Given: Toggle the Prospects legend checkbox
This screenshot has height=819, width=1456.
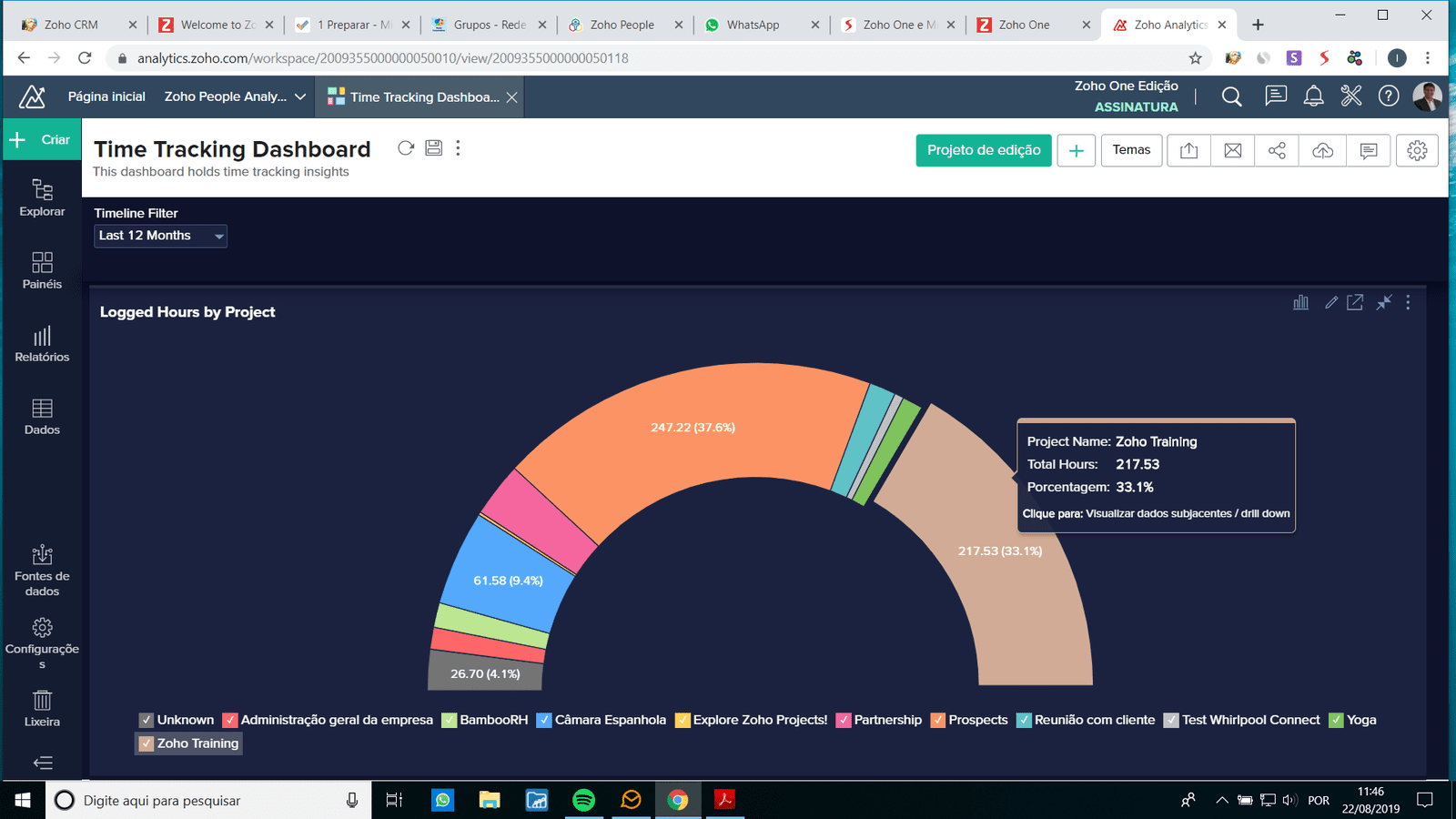Looking at the screenshot, I should point(938,720).
